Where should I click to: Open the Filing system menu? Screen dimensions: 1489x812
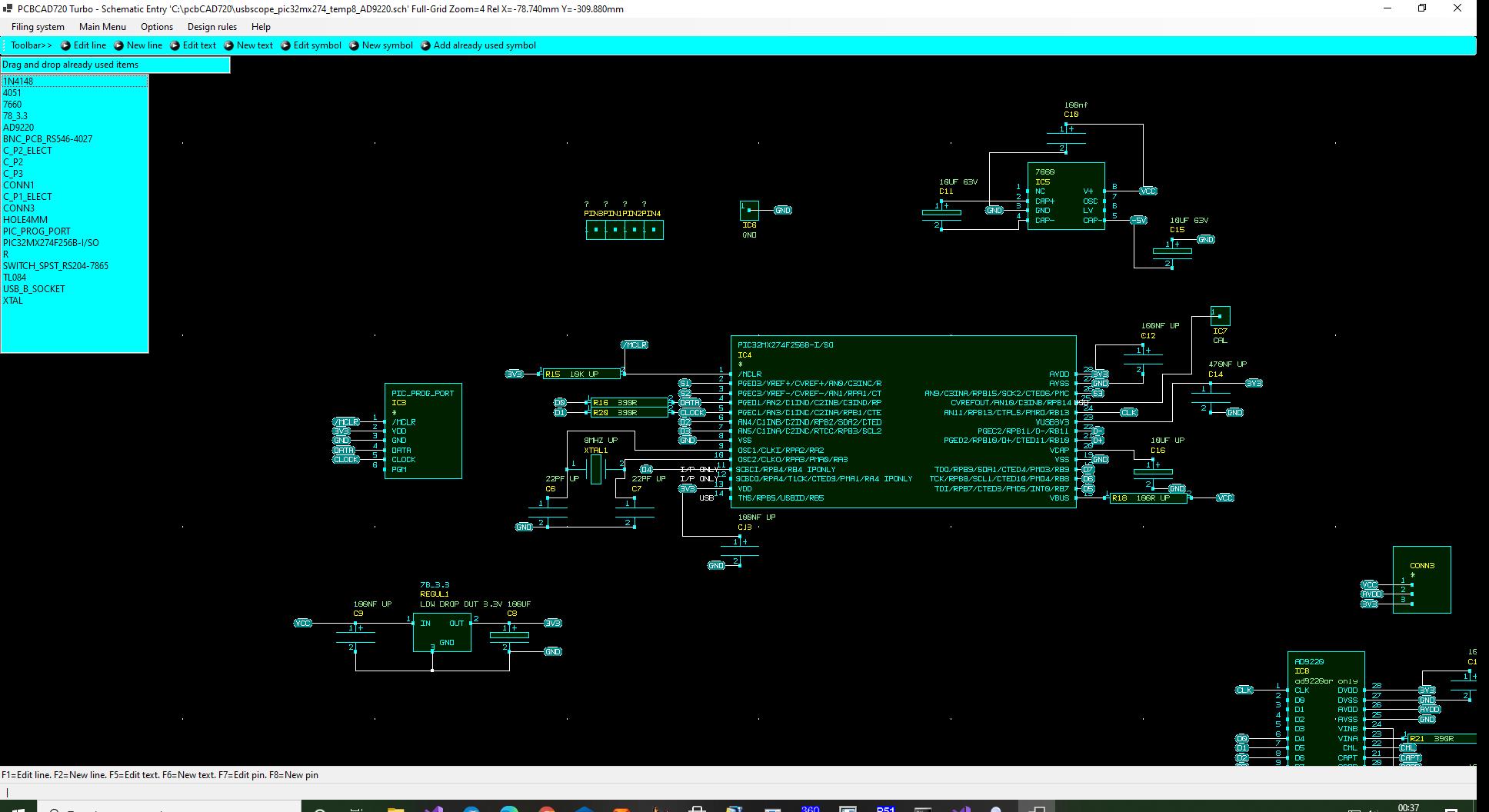pos(38,27)
